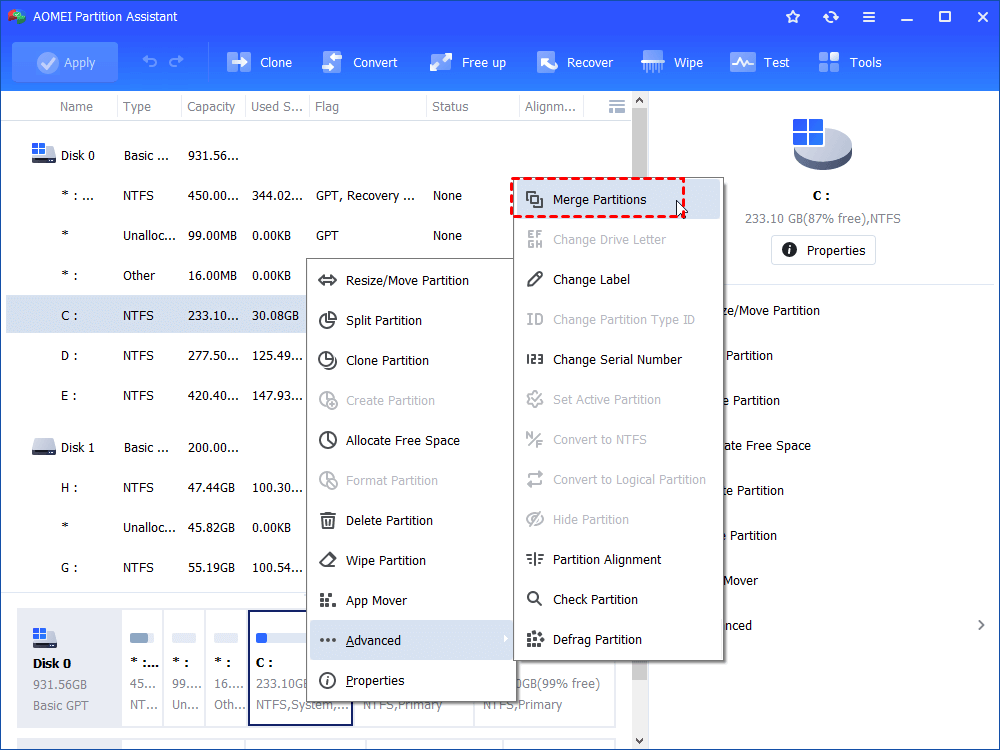The width and height of the screenshot is (1000, 750).
Task: Select the H: partition row
Action: pos(156,487)
